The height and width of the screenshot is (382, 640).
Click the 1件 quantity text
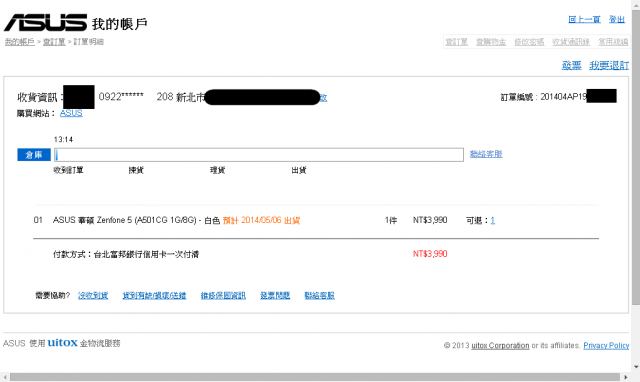391,220
